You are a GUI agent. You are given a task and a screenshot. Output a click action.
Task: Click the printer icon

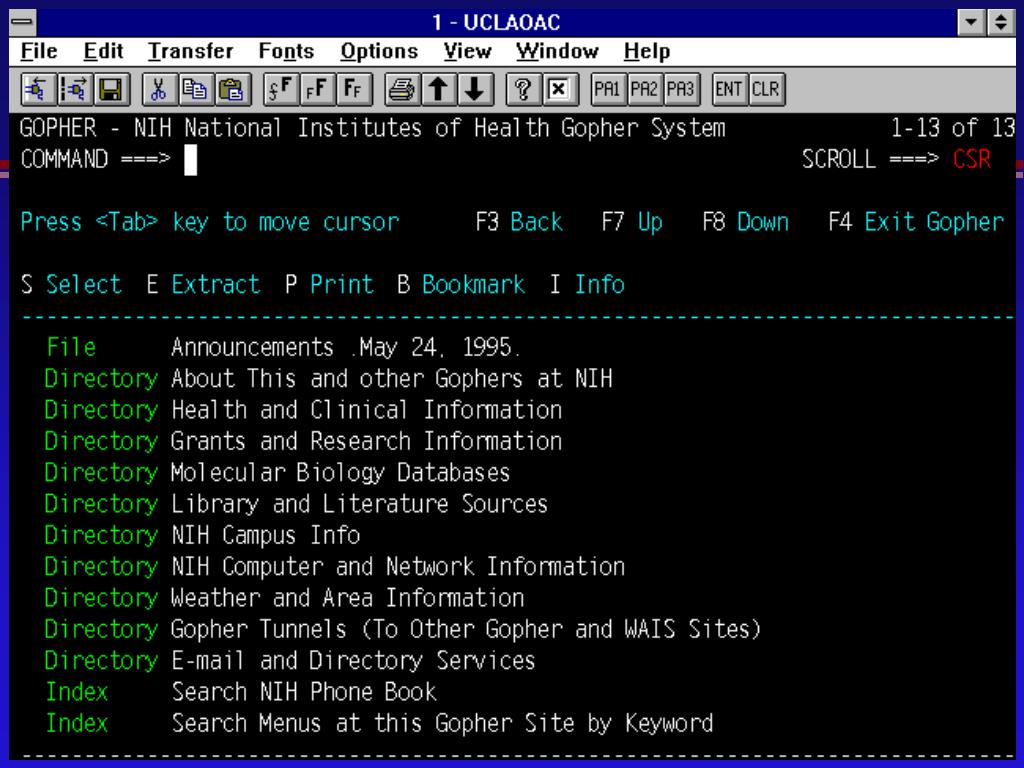point(402,89)
